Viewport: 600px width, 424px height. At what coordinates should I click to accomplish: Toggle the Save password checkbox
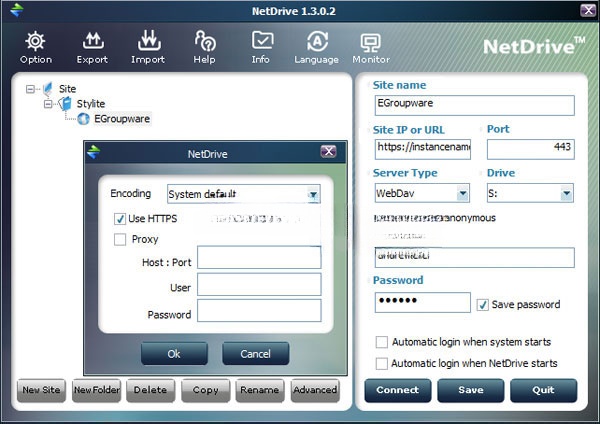[x=482, y=305]
